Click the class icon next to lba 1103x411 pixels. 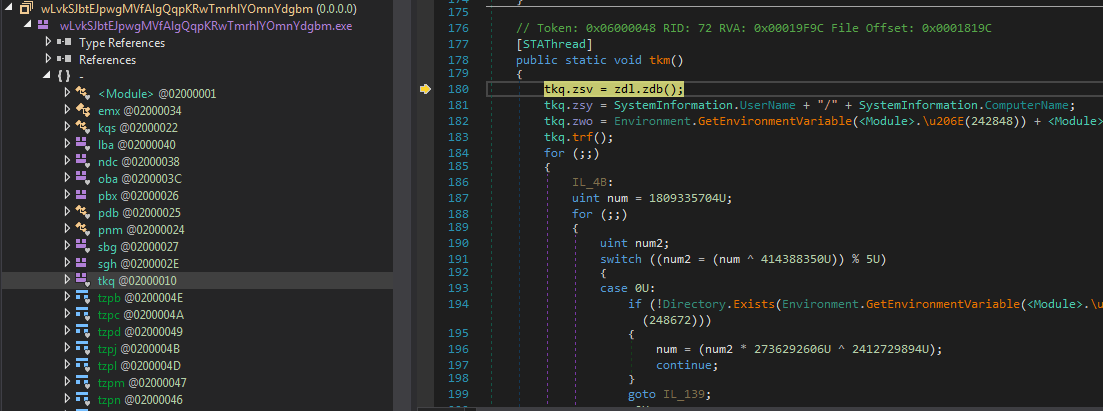(83, 144)
